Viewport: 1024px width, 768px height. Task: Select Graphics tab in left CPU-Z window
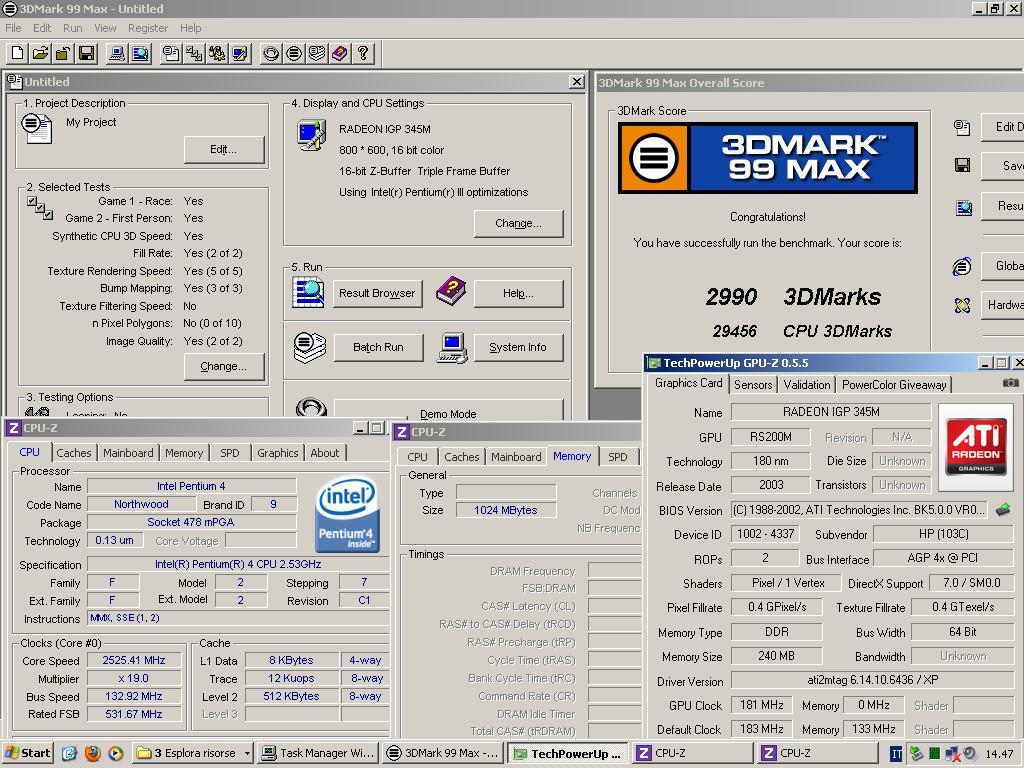click(278, 453)
